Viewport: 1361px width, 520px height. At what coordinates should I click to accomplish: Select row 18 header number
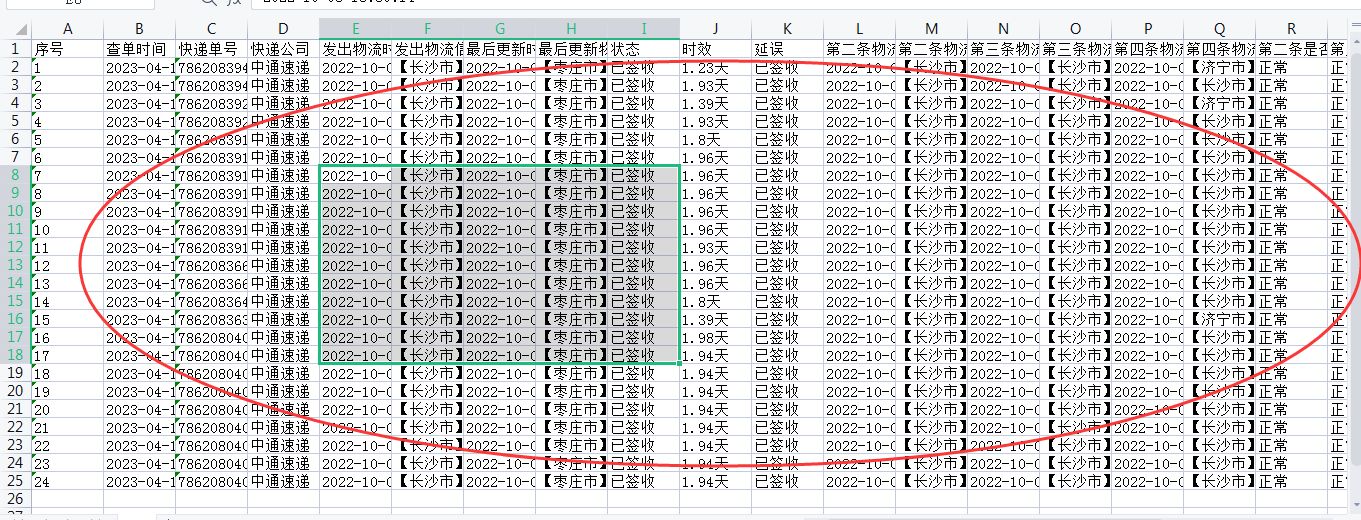tap(16, 355)
